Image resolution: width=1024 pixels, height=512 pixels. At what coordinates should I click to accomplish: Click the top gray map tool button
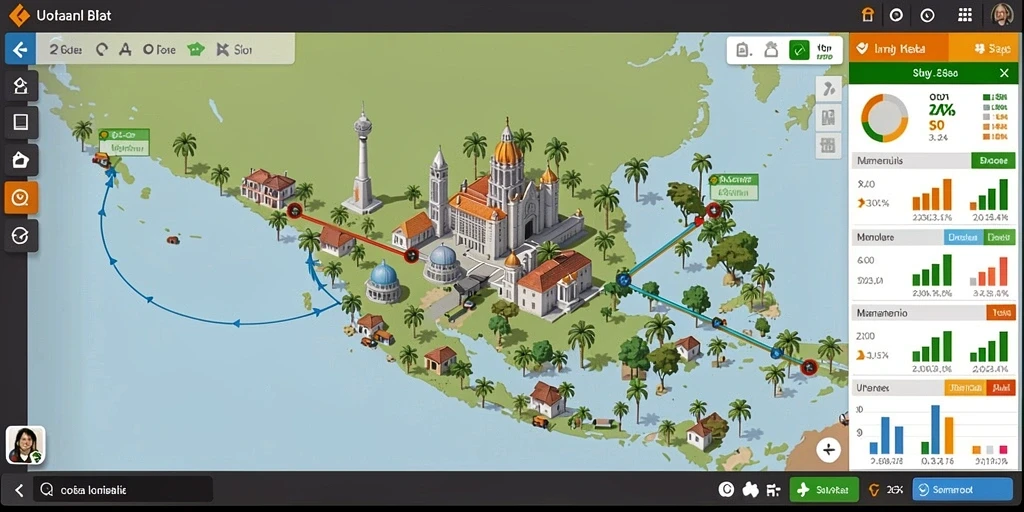click(828, 89)
